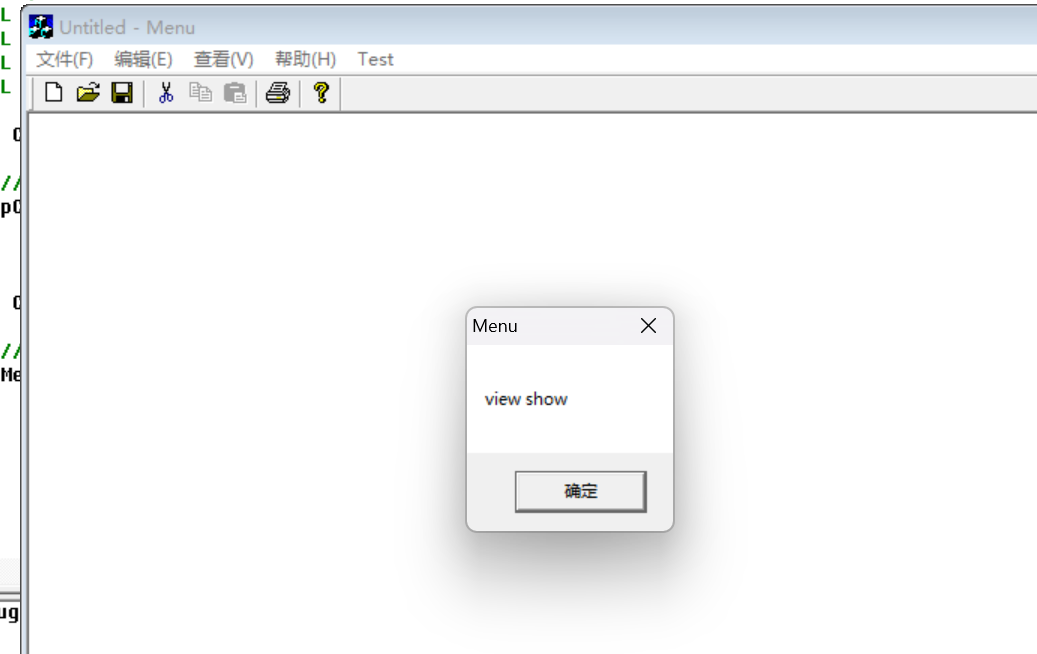Open the 文件(F) menu
Screen dimensions: 1037x654
(64, 60)
